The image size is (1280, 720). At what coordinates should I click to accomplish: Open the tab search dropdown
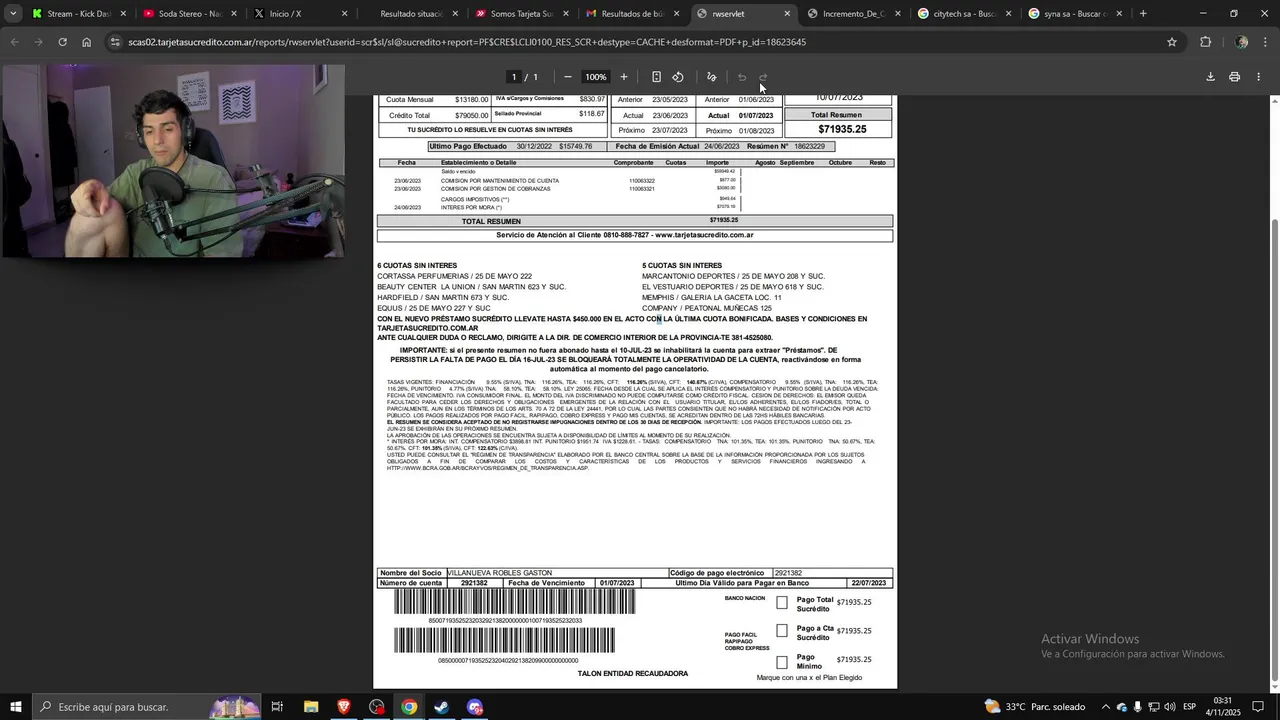tap(13, 14)
